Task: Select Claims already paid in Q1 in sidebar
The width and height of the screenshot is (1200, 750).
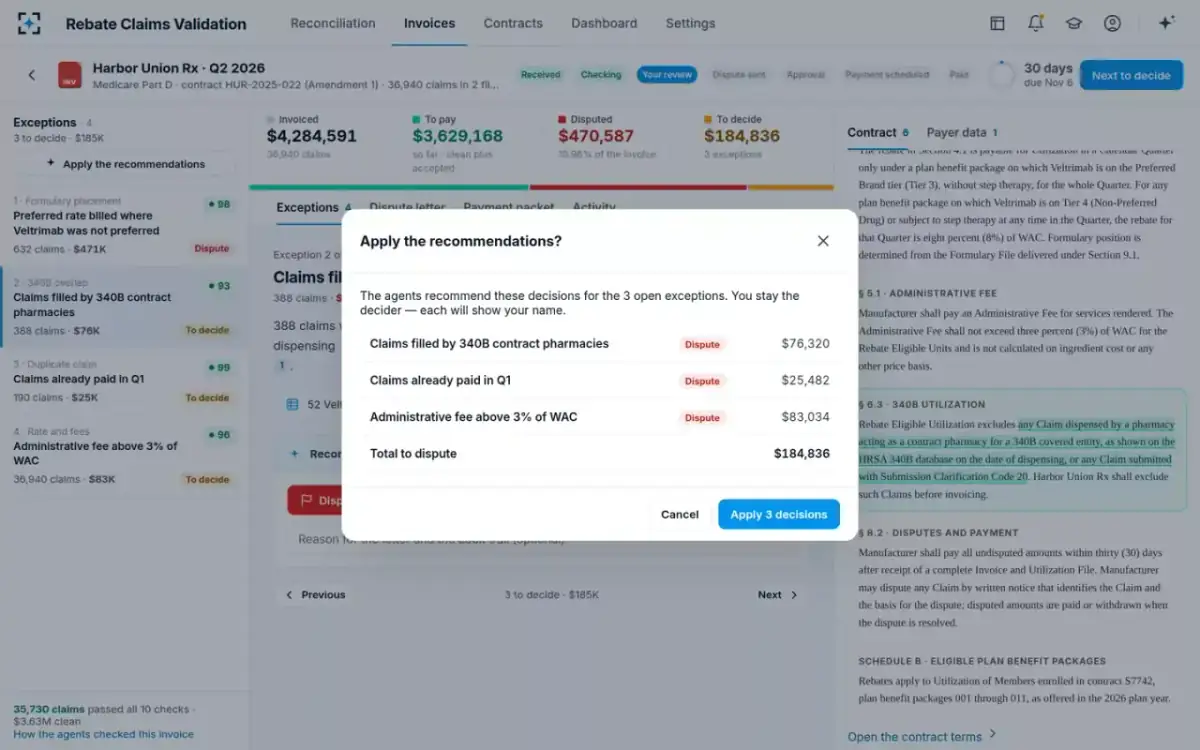Action: point(124,382)
